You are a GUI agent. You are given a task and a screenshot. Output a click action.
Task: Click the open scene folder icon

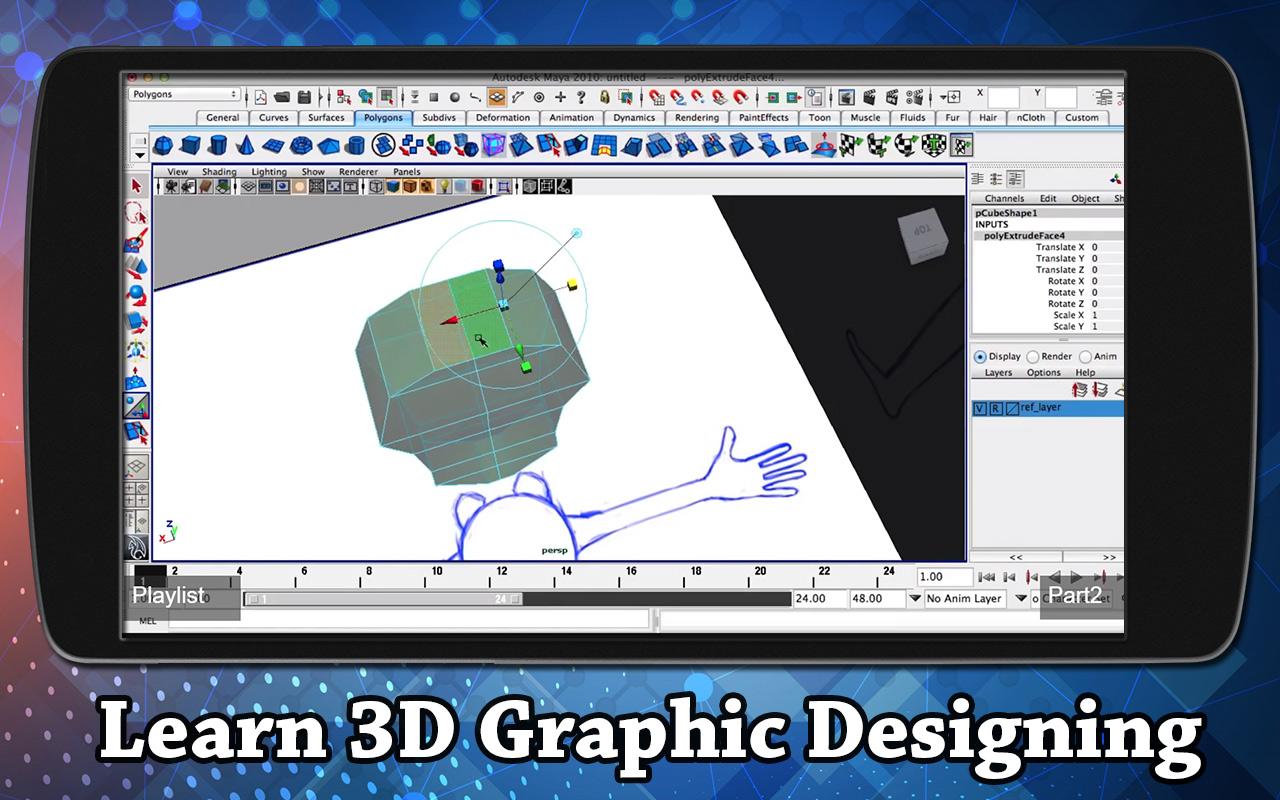click(x=282, y=97)
